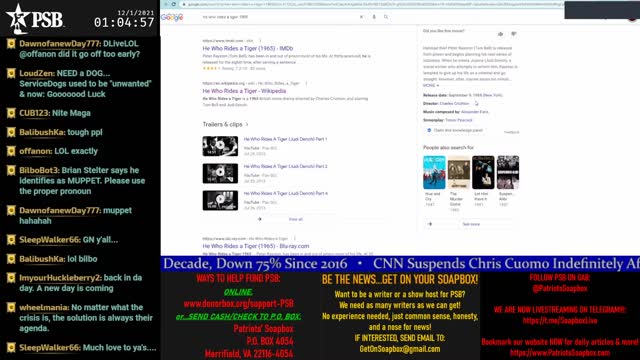Click the thumbs up icon for the movie
The image size is (640, 360).
tap(500, 34)
